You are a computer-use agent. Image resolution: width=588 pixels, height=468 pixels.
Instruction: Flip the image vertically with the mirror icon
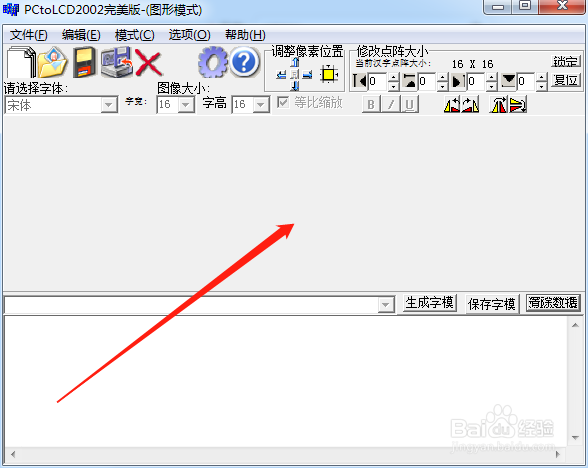tap(518, 105)
